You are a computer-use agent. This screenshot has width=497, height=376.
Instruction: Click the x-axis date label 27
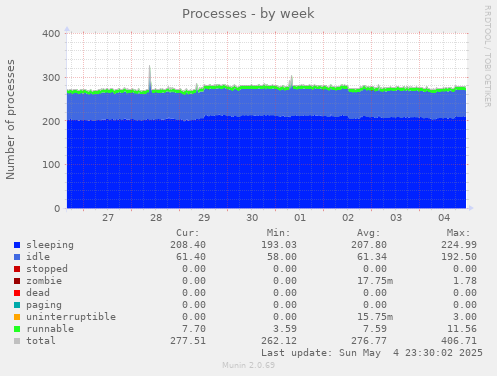point(108,218)
